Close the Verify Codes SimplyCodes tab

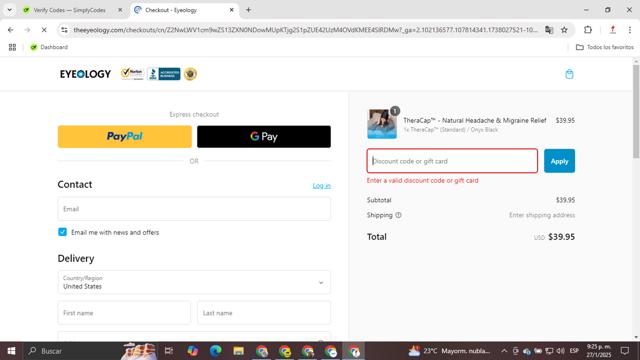tap(120, 10)
